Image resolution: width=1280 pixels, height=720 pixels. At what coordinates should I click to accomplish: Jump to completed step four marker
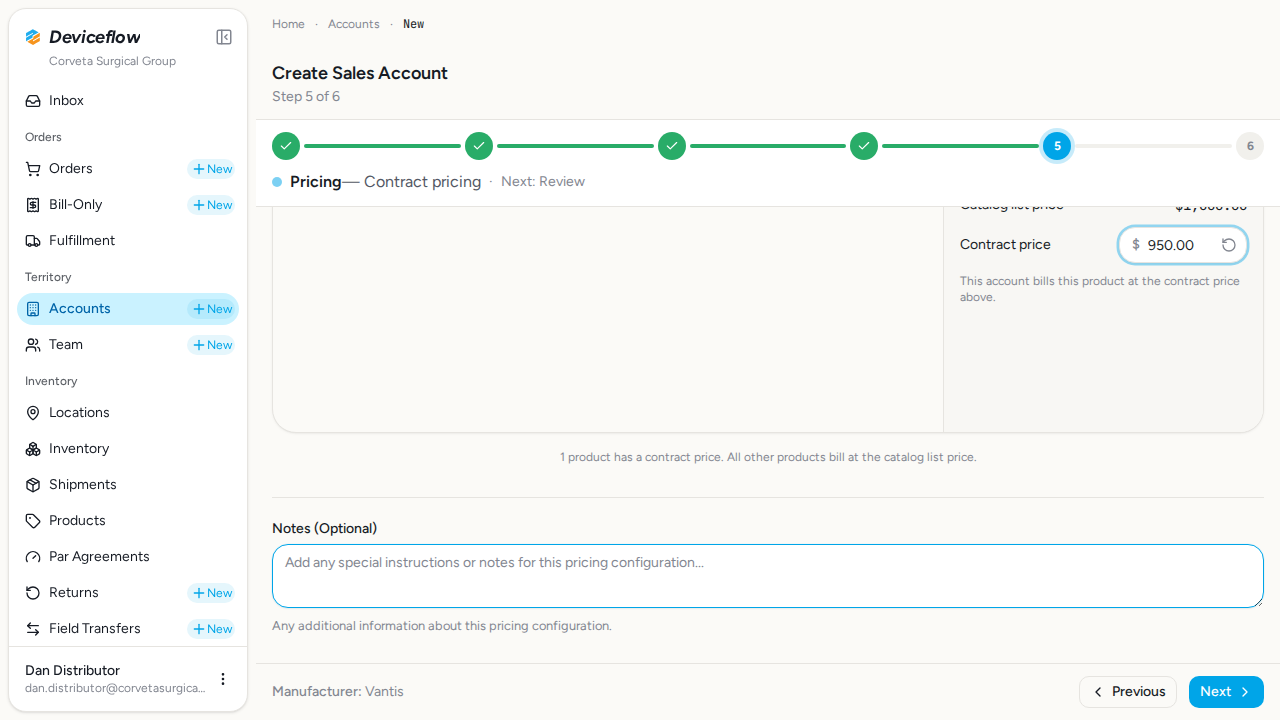[864, 146]
